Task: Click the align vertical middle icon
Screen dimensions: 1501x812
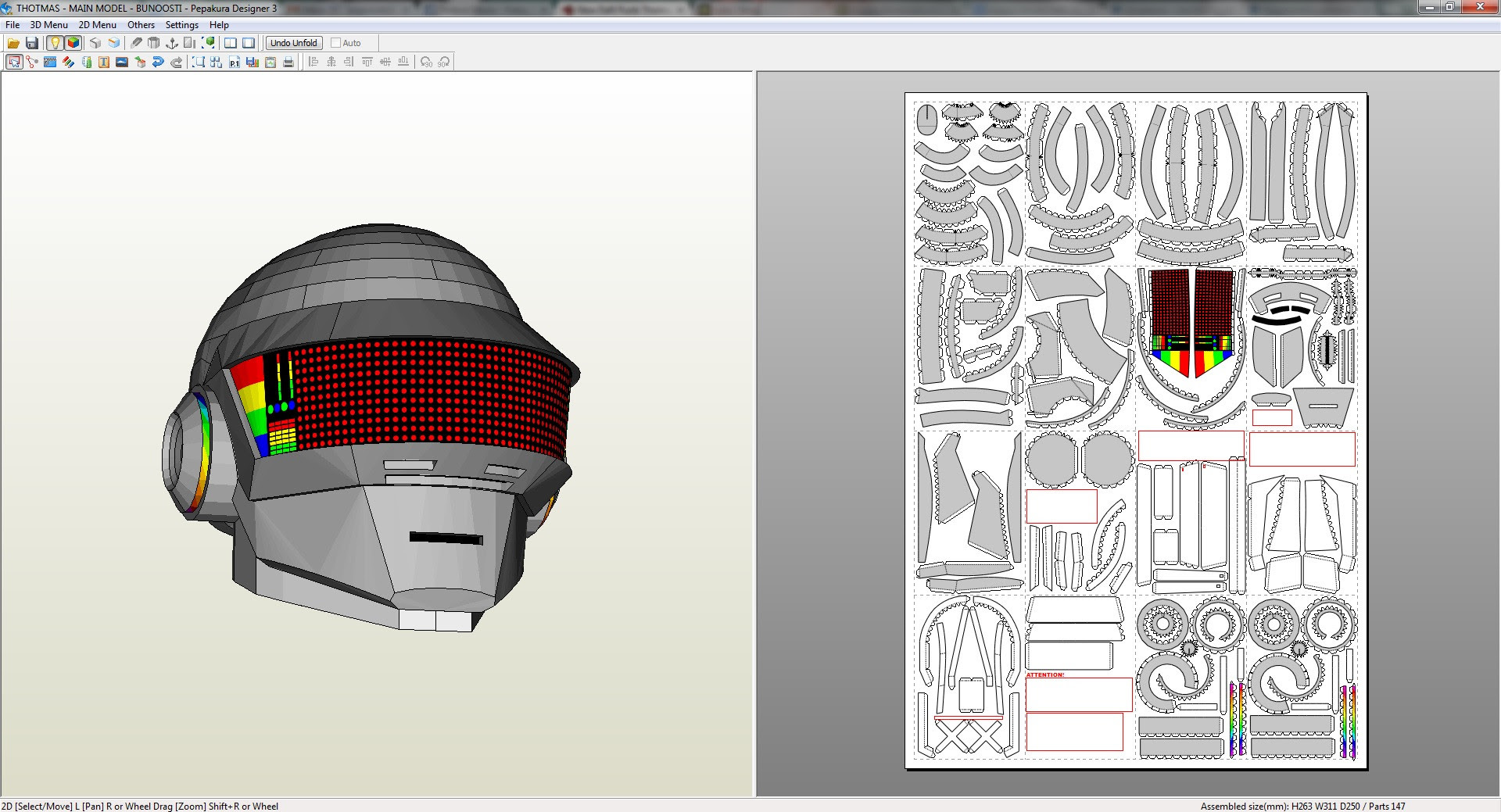Action: pyautogui.click(x=385, y=62)
